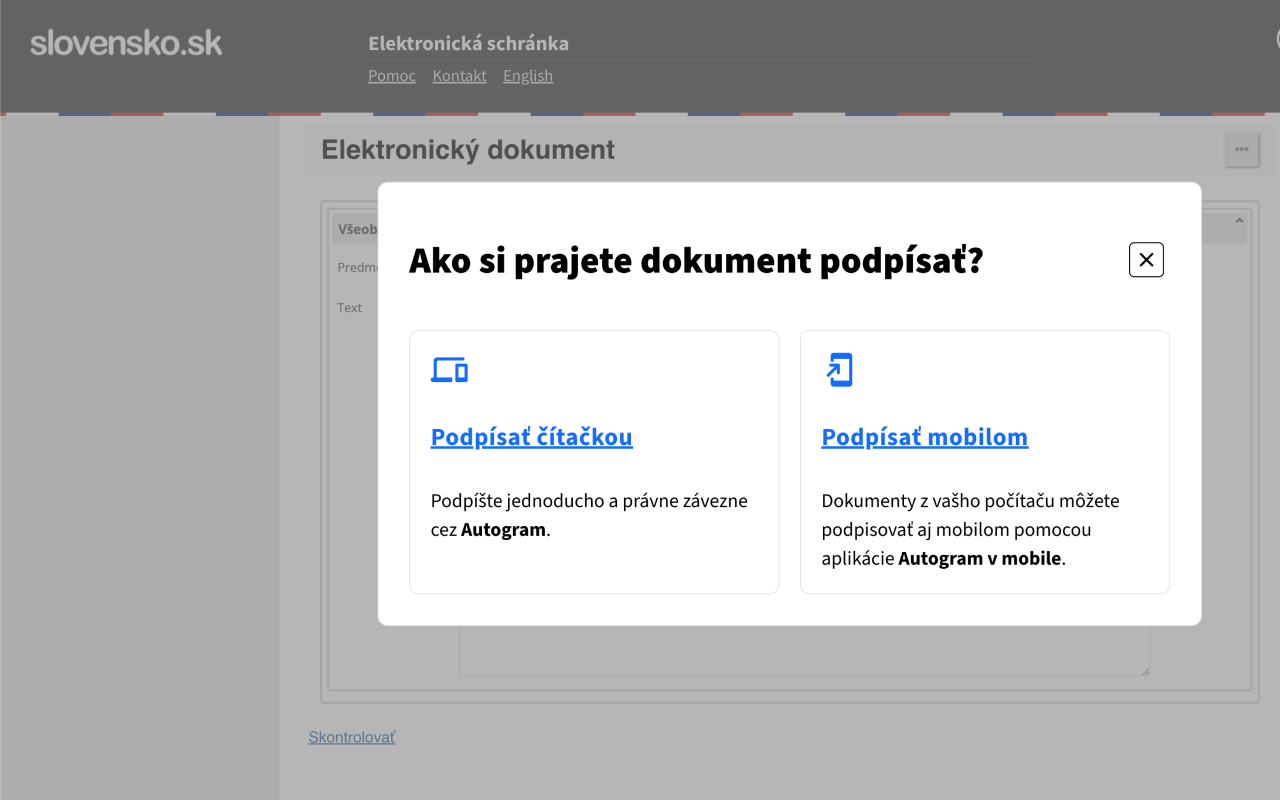The image size is (1280, 800).
Task: Close the document signing dialog
Action: (x=1146, y=259)
